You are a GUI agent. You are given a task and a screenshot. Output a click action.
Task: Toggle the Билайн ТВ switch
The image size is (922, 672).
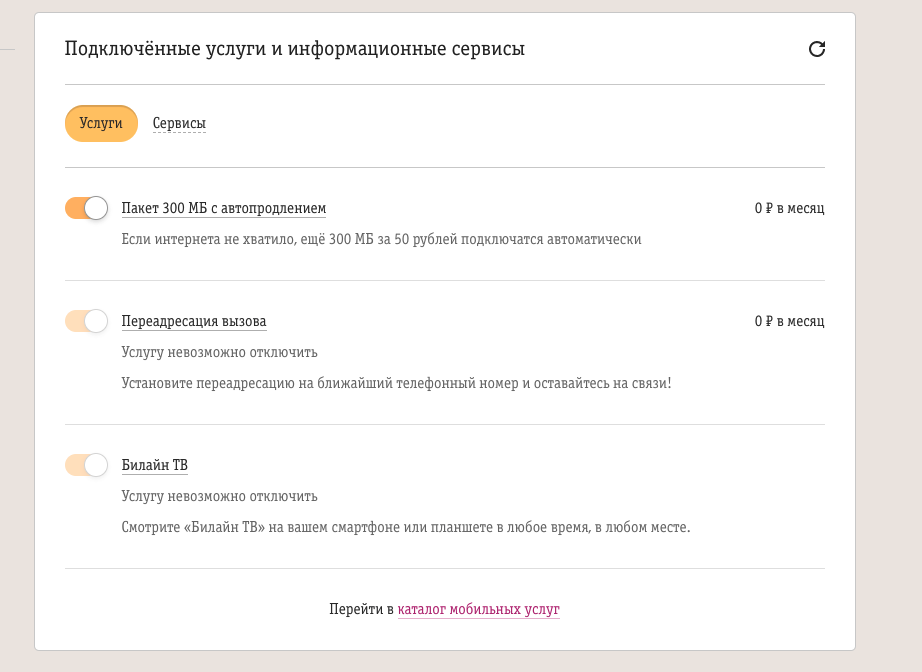(86, 465)
